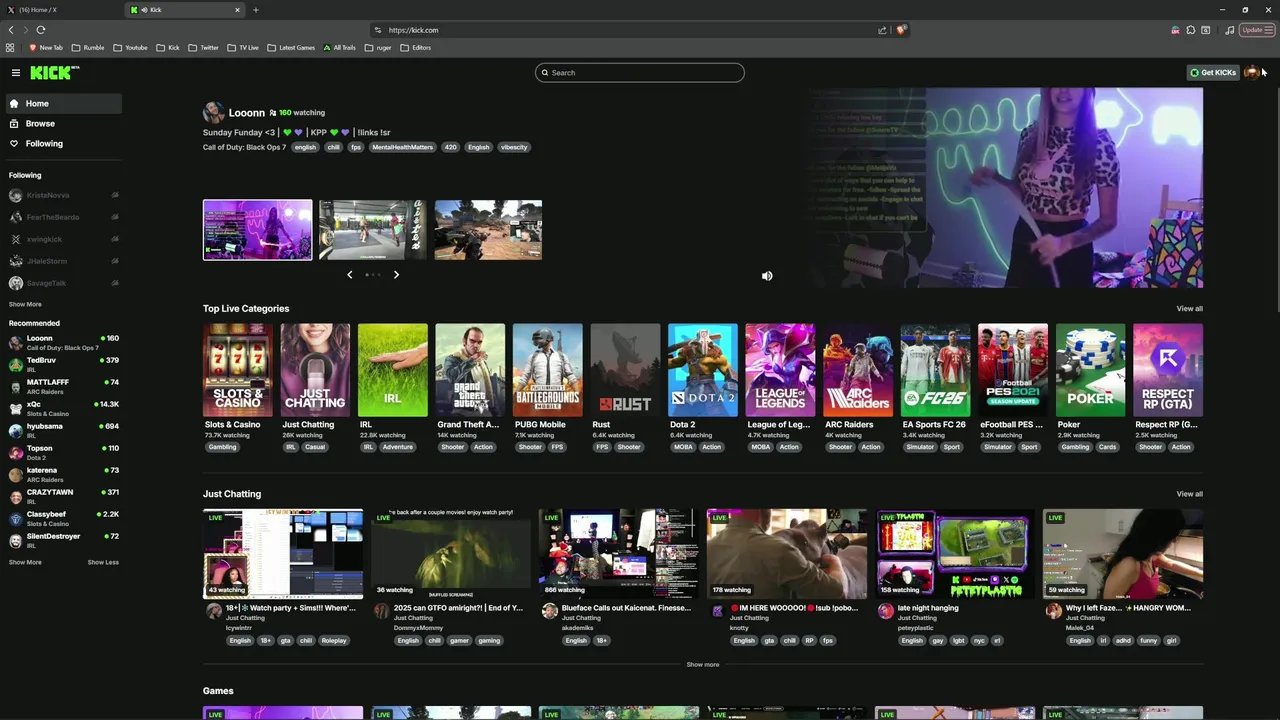The height and width of the screenshot is (720, 1280).
Task: Open the Brave shields icon
Action: coord(901,30)
